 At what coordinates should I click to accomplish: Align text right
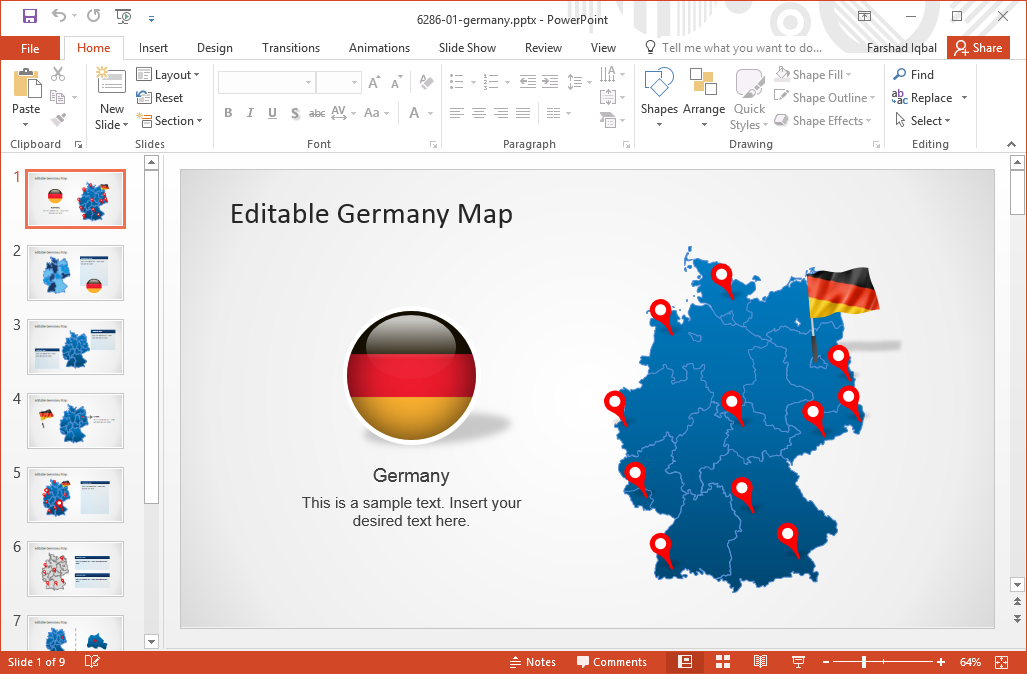[x=501, y=113]
